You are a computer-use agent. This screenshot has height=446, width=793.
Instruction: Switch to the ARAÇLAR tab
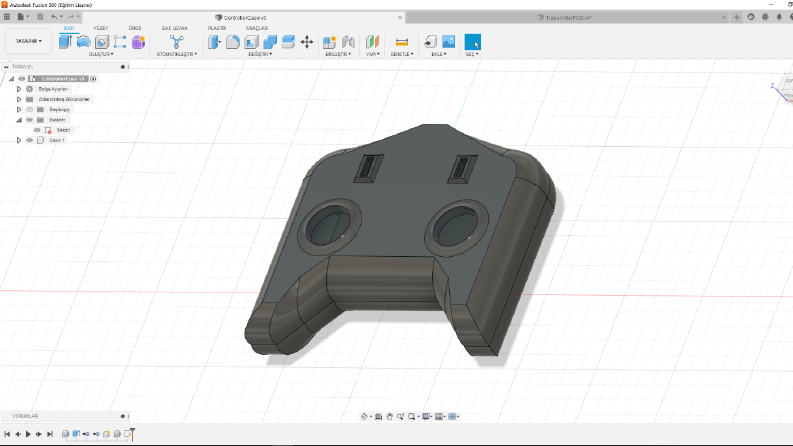point(257,28)
